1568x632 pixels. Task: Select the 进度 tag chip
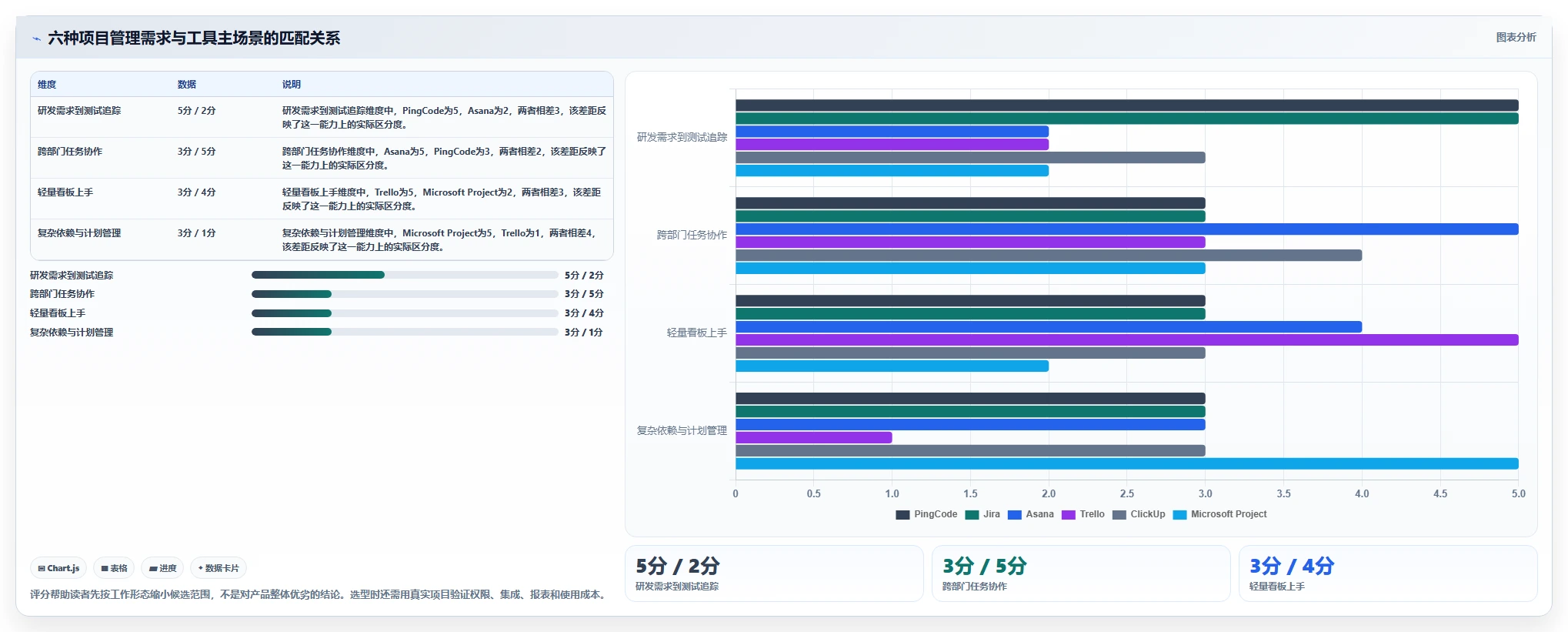(162, 568)
